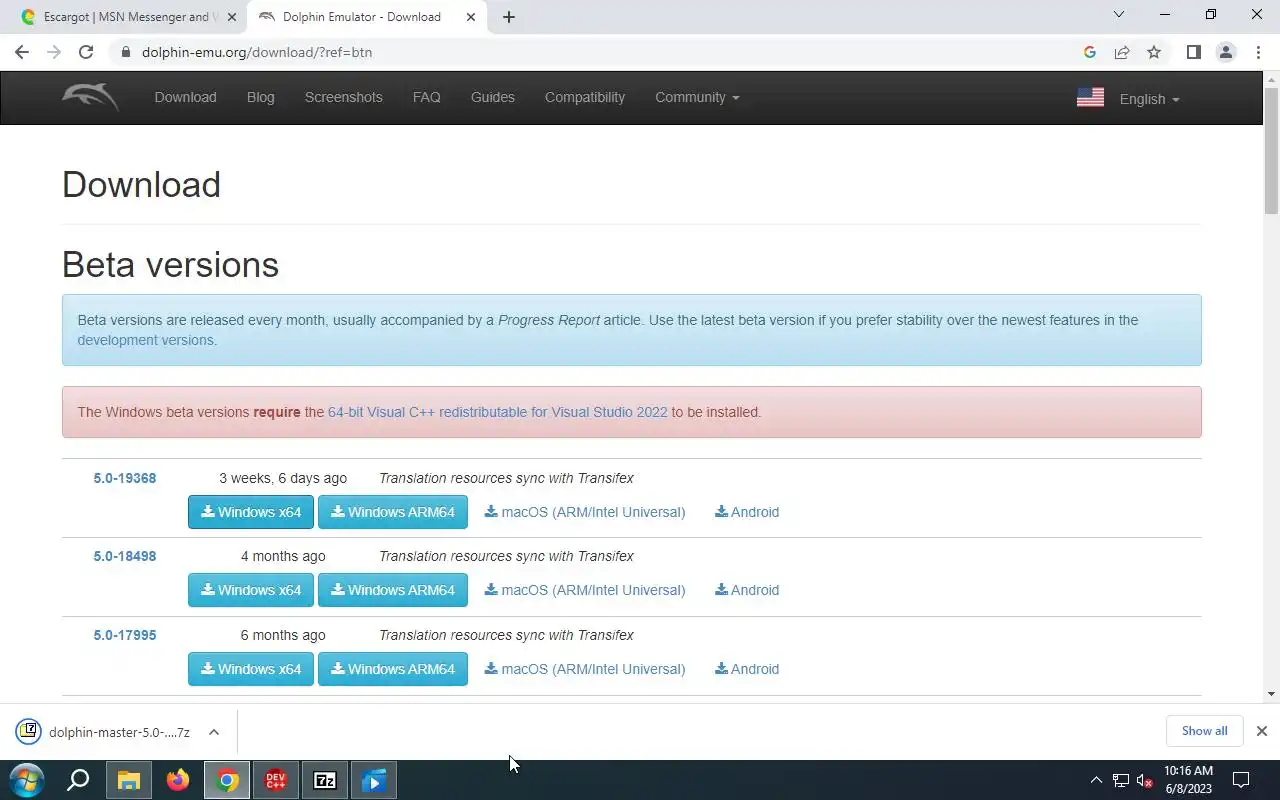Open Chrome's three-dot menu
This screenshot has height=800, width=1280.
coord(1258,52)
